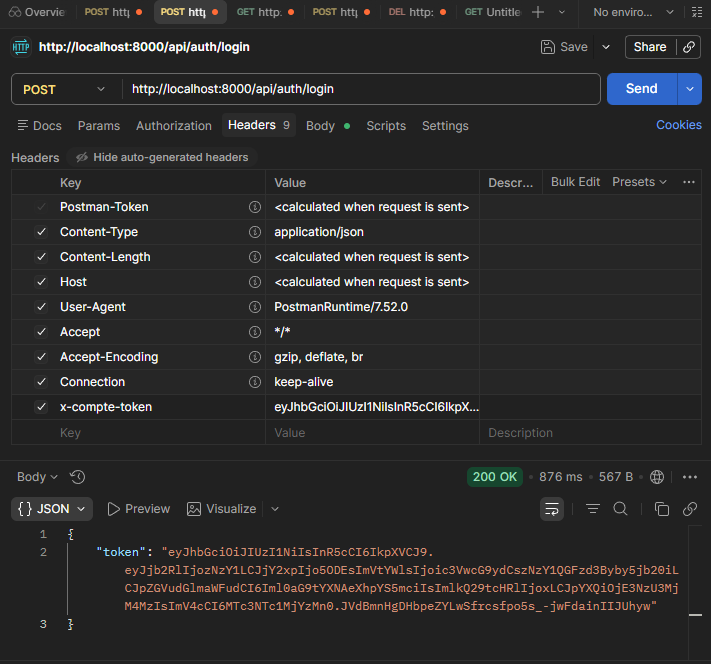The image size is (711, 664).
Task: Hide auto-generated headers toggle
Action: pos(162,157)
